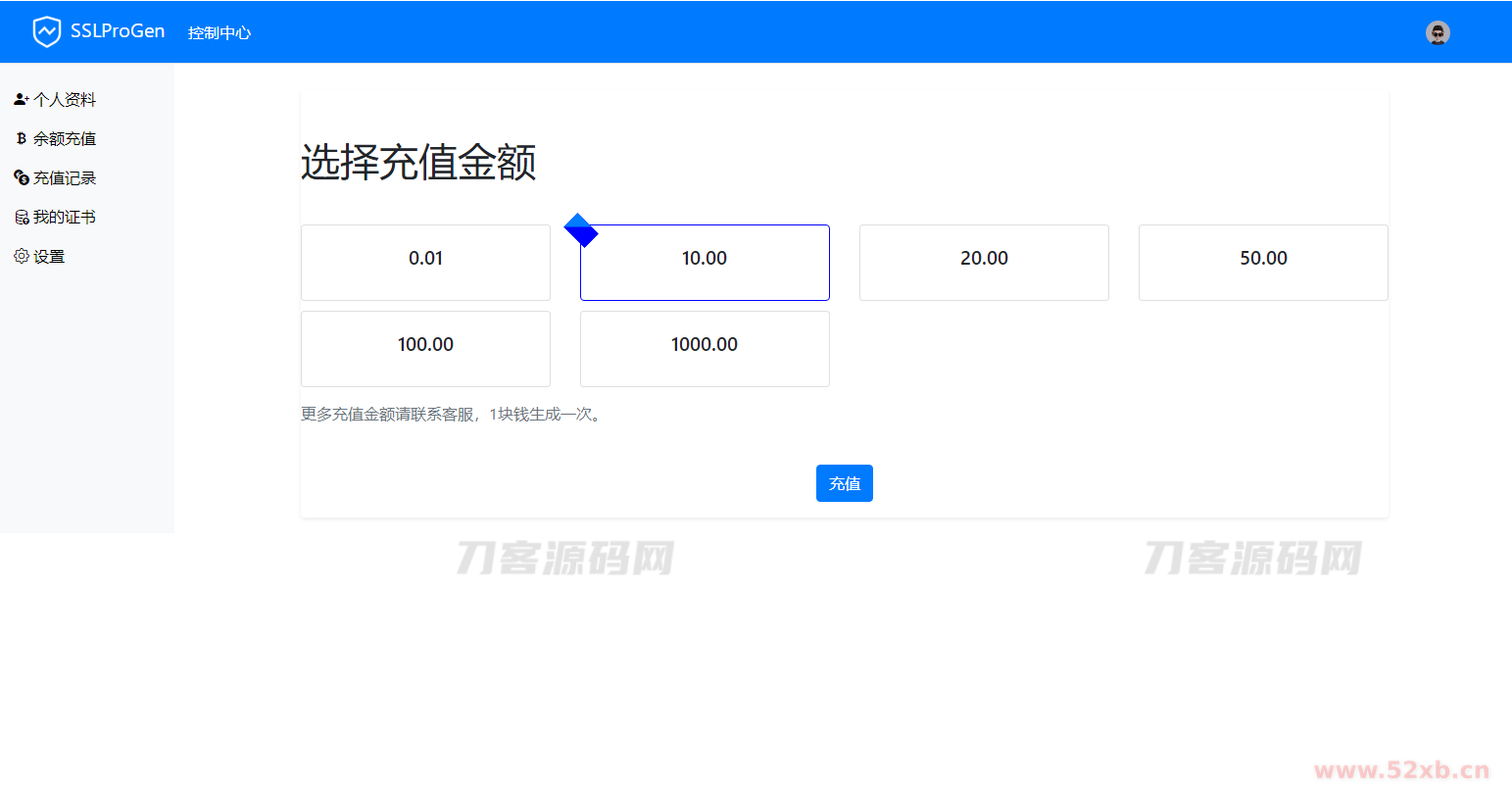
Task: Go to the 个人资料 sidebar text label
Action: (65, 100)
